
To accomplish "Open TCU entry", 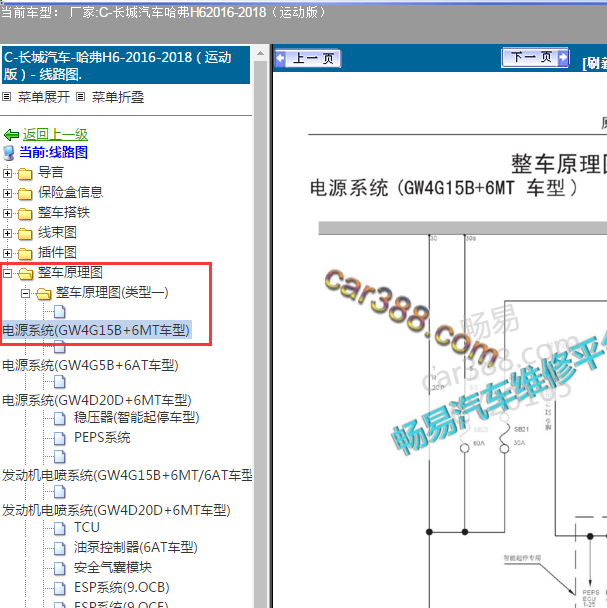I will point(87,528).
